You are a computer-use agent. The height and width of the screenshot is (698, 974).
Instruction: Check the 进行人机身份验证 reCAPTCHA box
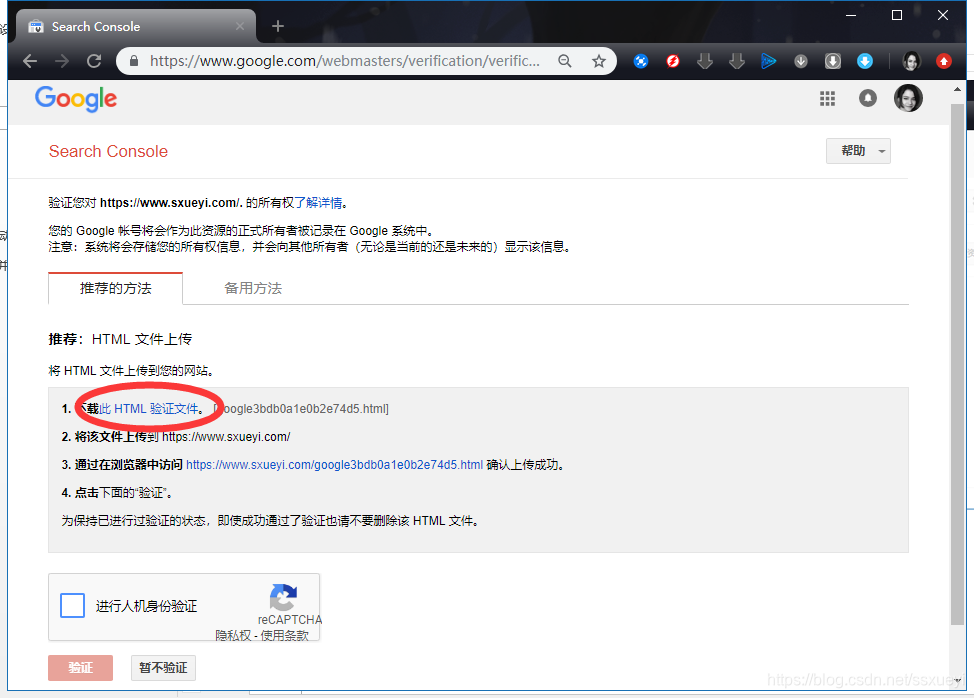click(73, 605)
